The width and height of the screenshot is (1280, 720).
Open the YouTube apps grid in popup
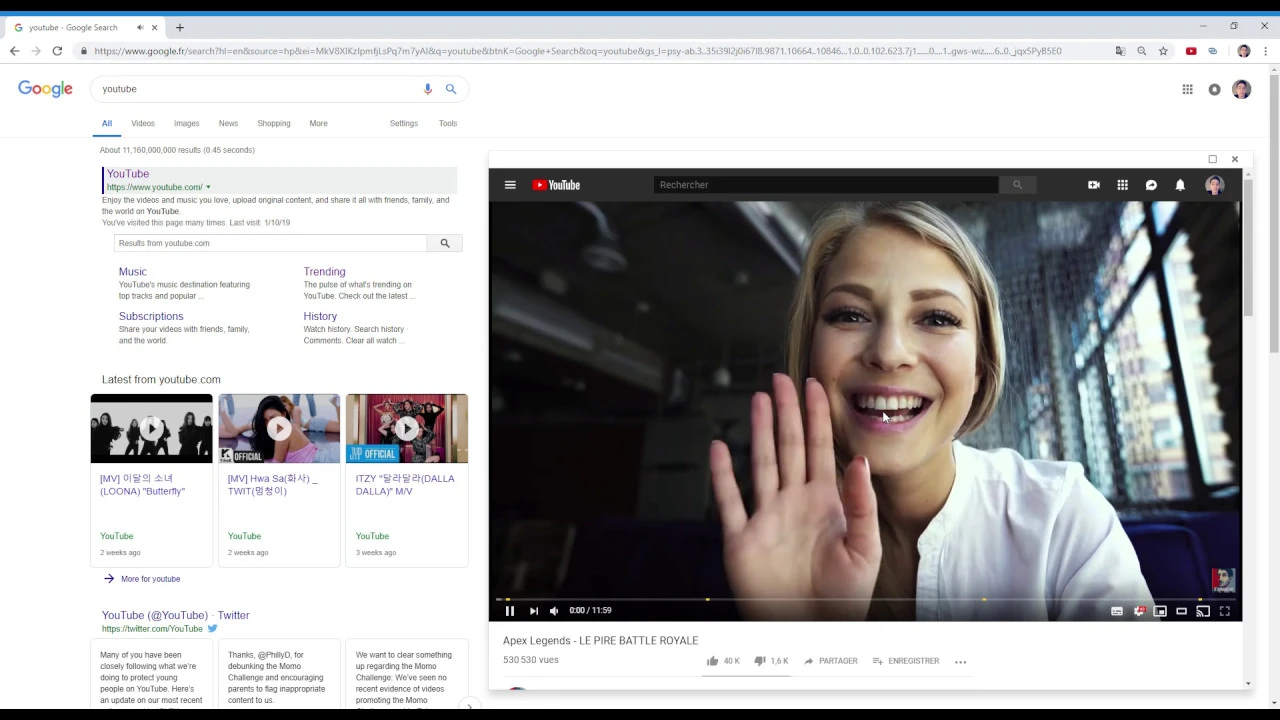click(1123, 185)
